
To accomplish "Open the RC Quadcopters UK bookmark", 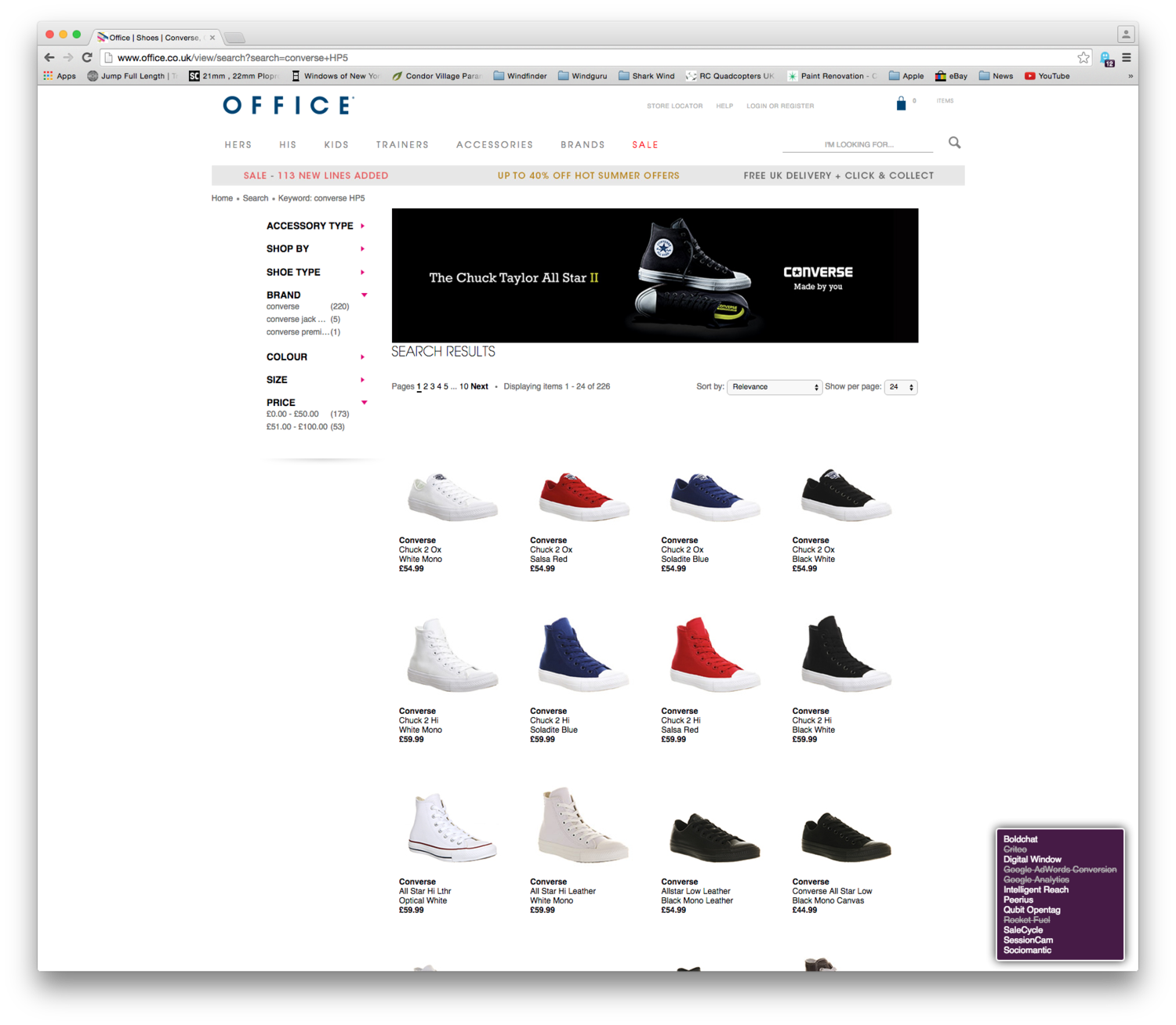I will coord(730,76).
